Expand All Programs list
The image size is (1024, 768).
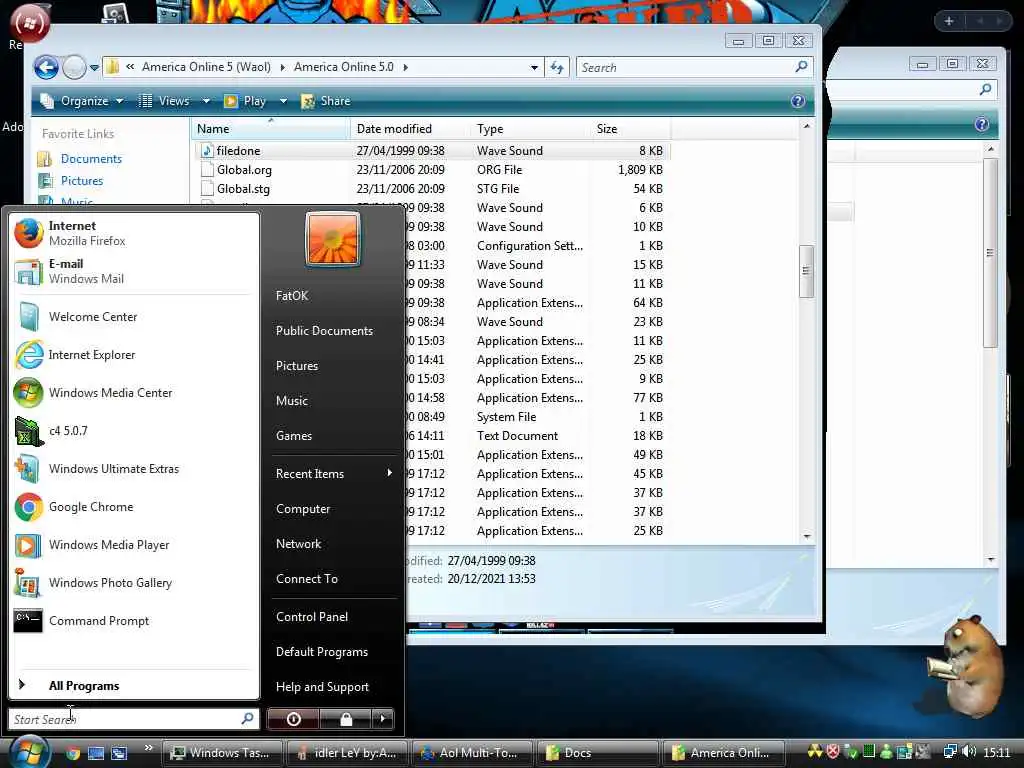(x=134, y=685)
